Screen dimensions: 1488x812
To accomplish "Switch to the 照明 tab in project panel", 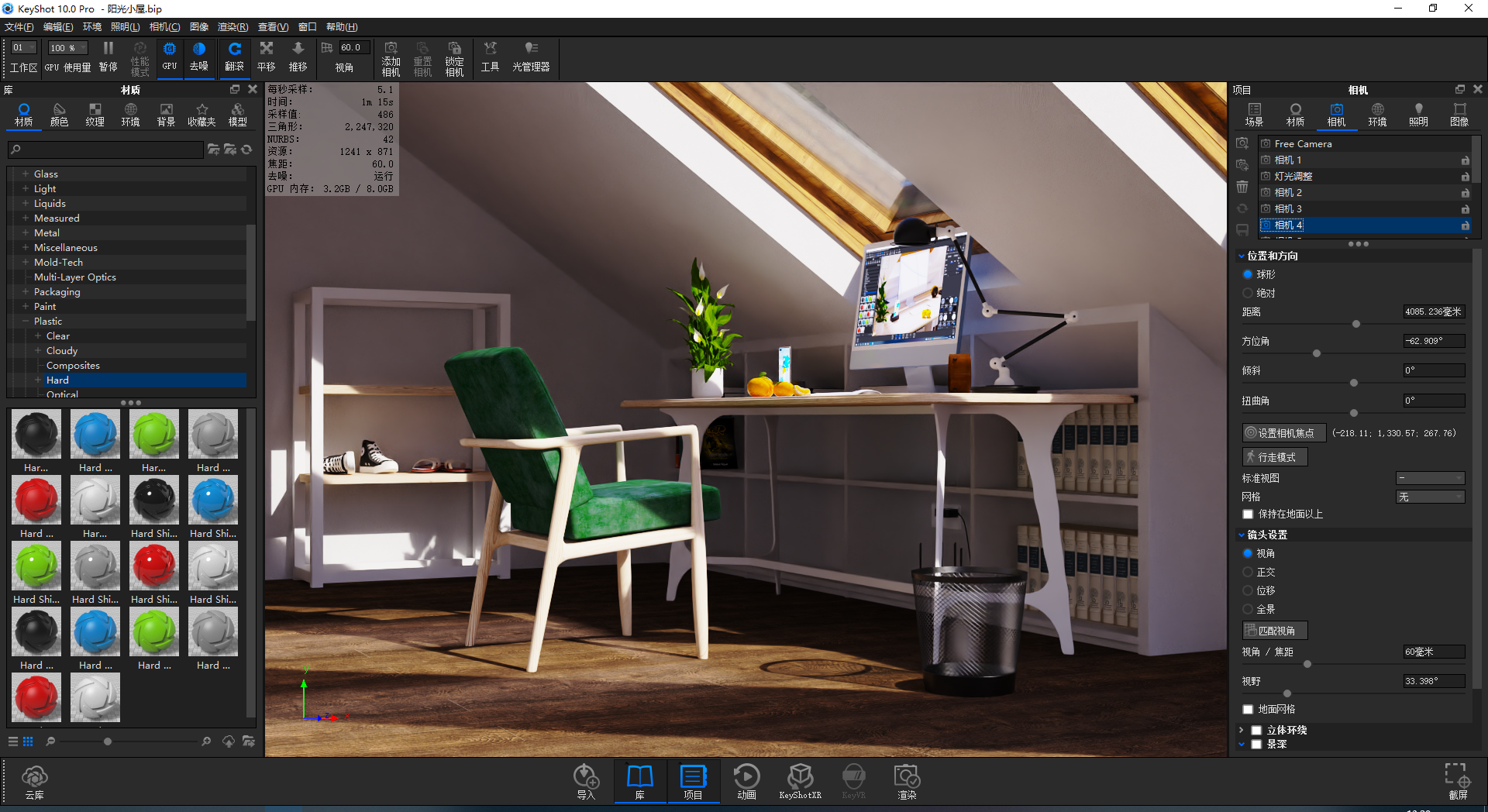I will (1418, 114).
